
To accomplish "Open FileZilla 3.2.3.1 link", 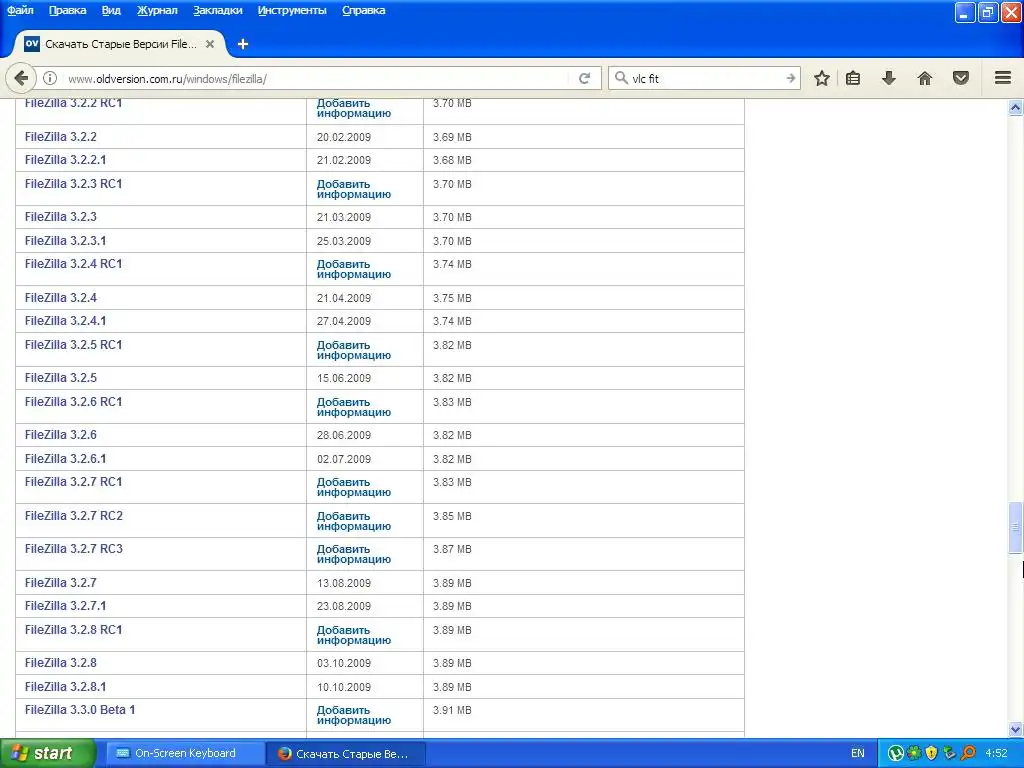I will [x=65, y=240].
